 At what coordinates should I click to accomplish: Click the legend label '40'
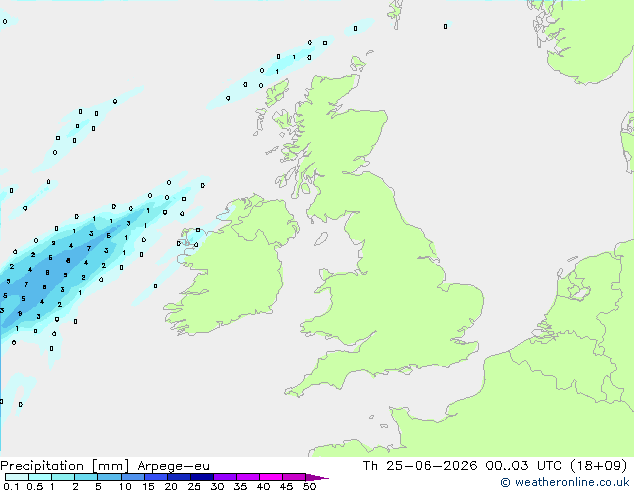263,486
